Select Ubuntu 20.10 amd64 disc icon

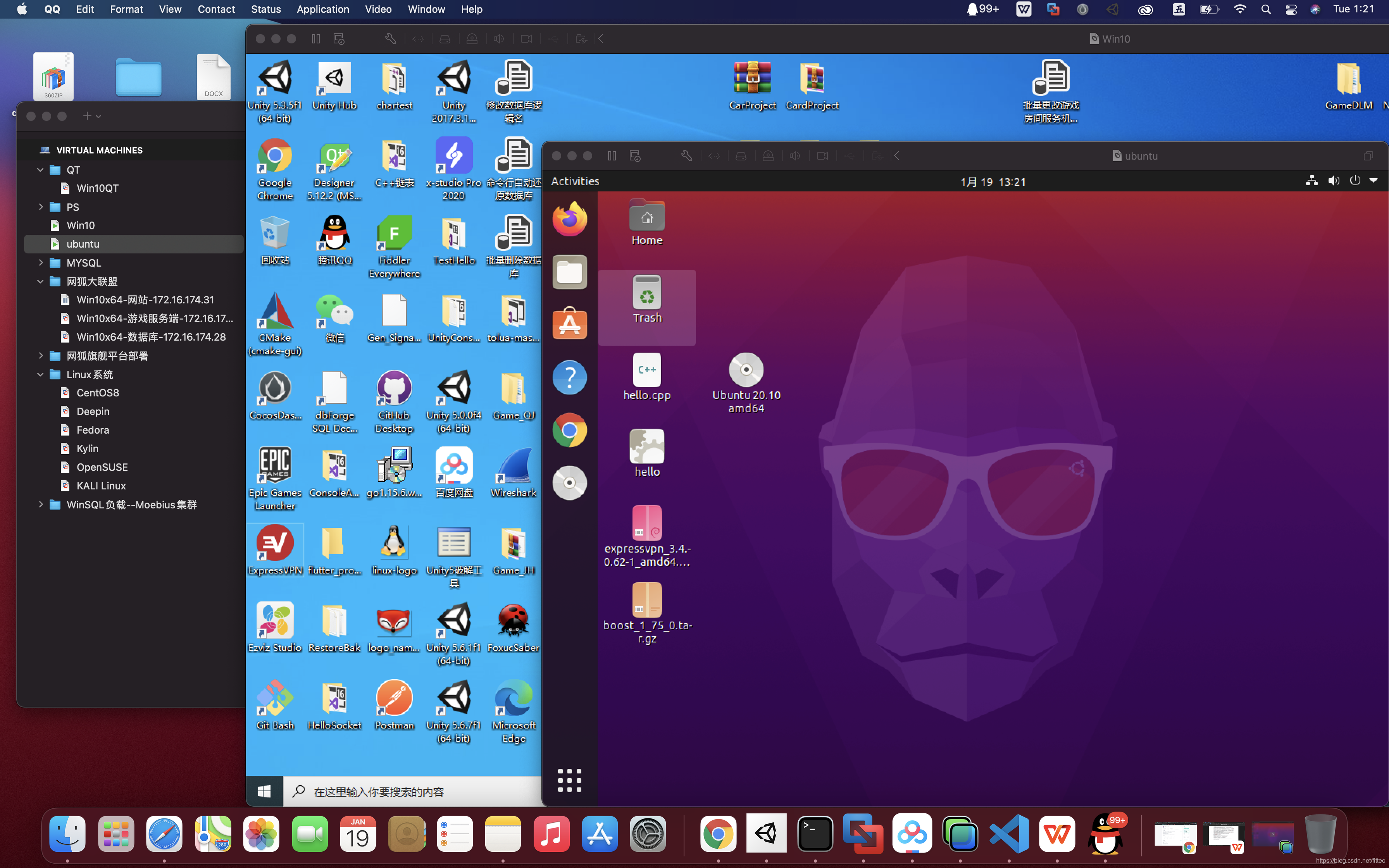pyautogui.click(x=746, y=383)
